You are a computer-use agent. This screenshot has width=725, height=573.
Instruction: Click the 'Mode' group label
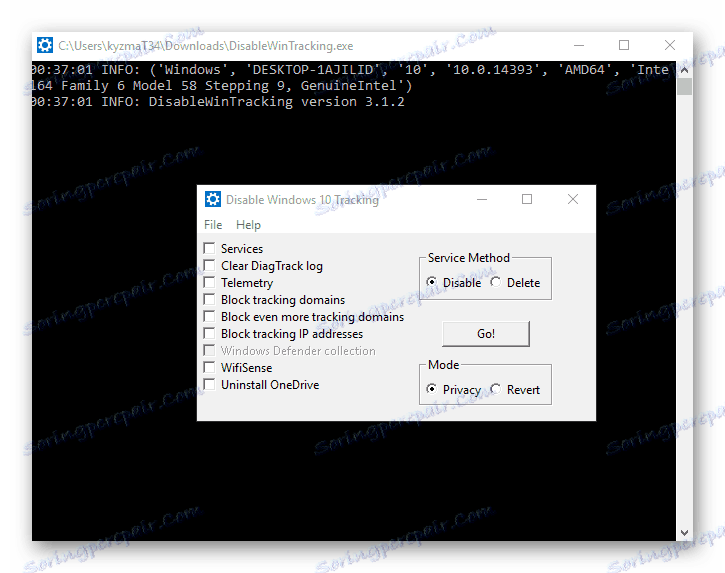coord(443,365)
